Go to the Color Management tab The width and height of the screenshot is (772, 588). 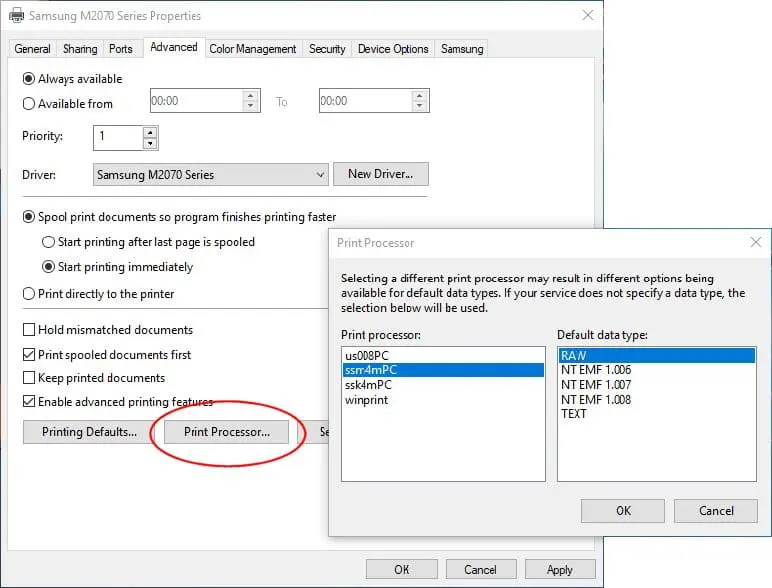point(253,49)
